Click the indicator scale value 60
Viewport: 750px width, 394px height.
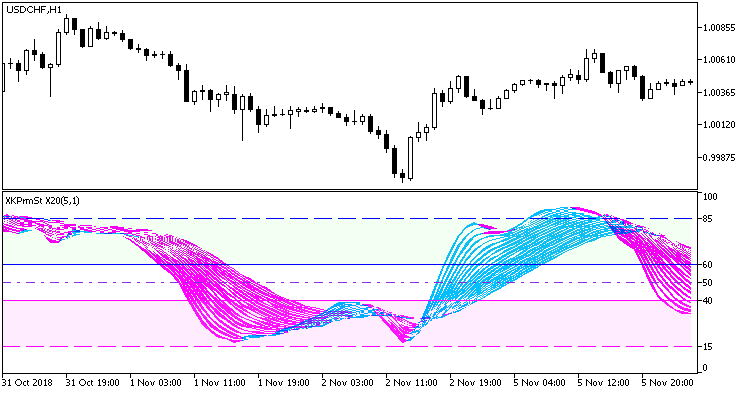(707, 264)
